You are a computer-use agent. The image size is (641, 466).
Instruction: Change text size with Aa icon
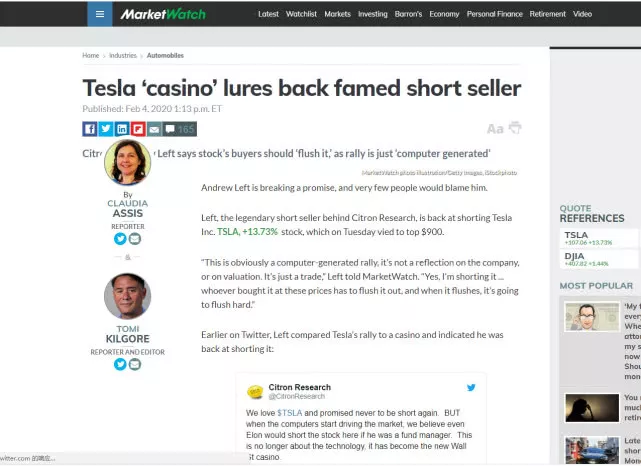494,129
